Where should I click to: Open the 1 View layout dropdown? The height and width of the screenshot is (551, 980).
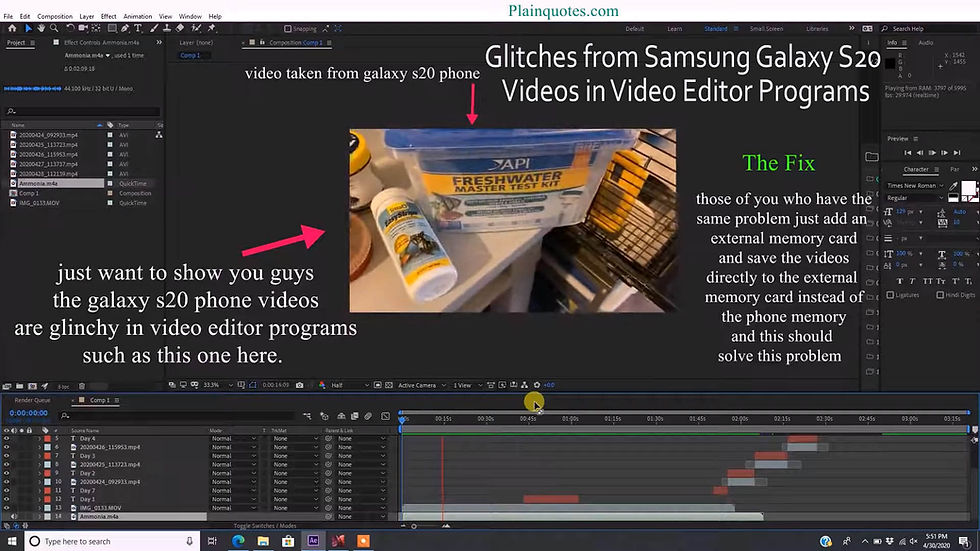467,385
